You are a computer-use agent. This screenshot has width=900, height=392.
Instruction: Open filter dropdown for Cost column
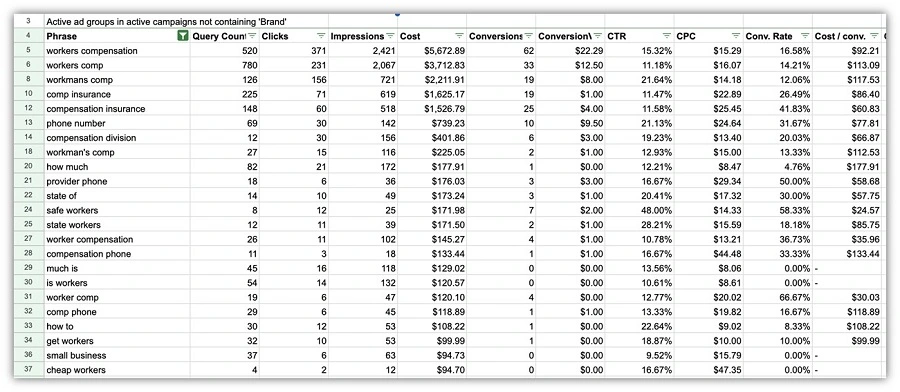tap(459, 36)
